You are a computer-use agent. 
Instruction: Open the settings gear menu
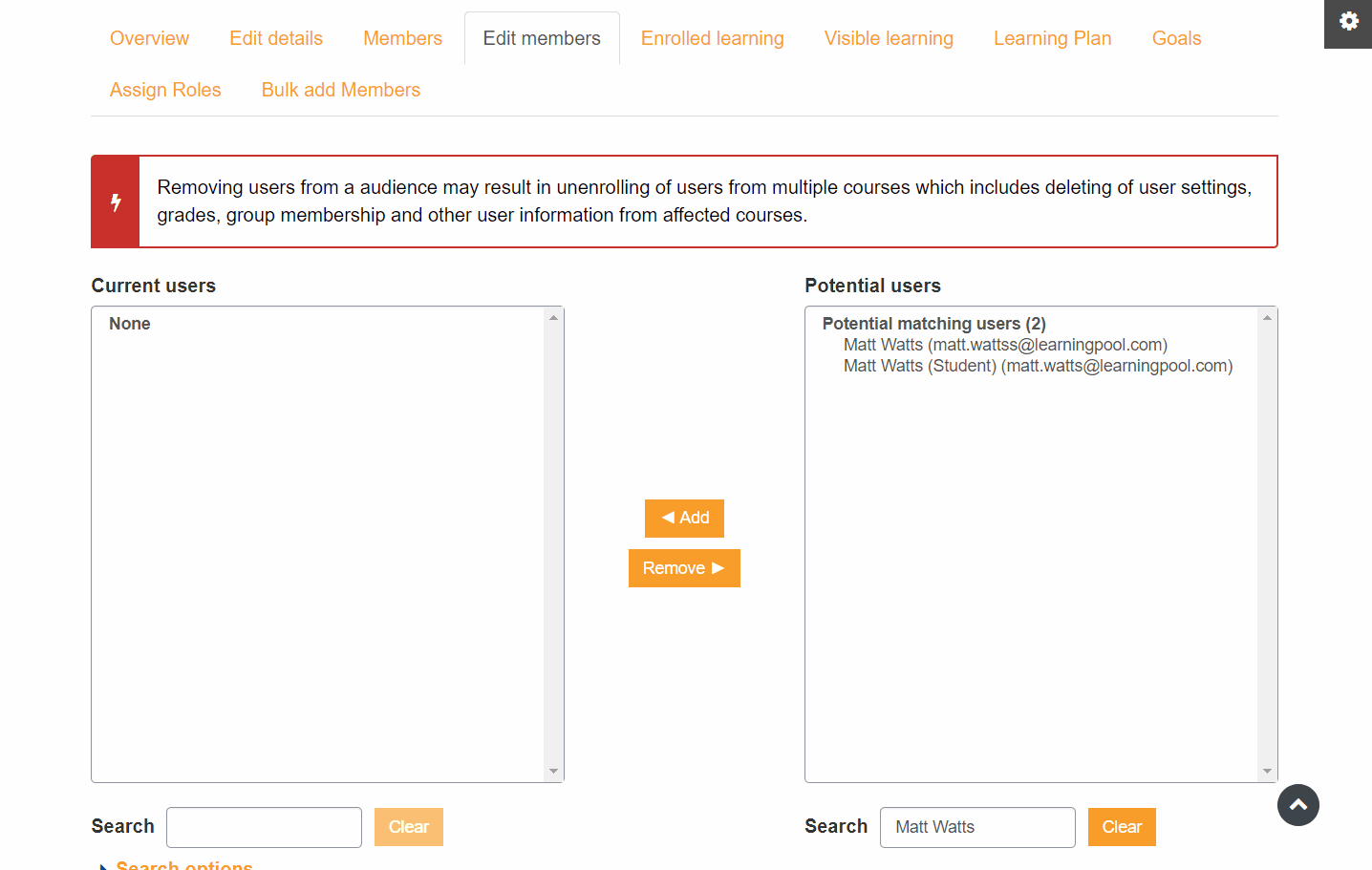1347,22
